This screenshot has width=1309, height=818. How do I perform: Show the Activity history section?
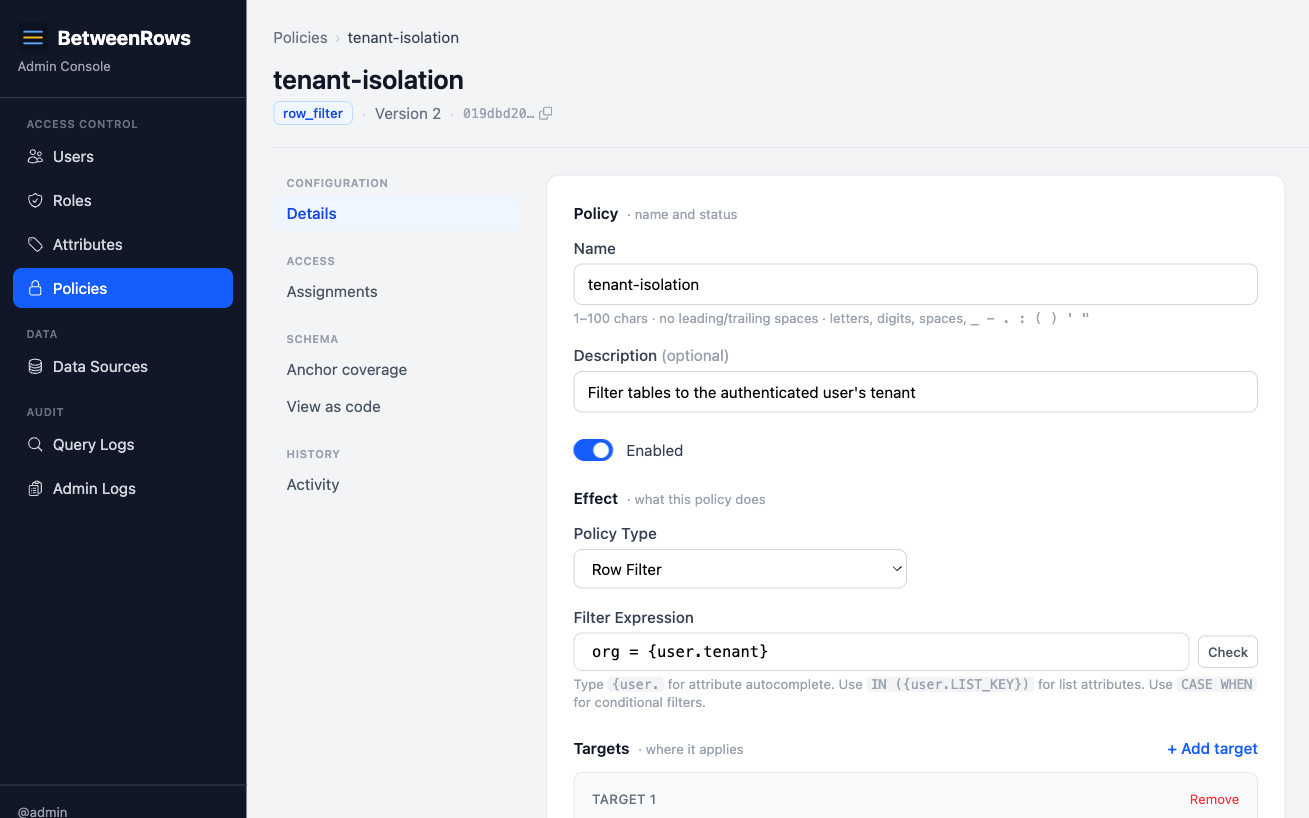(397, 485)
